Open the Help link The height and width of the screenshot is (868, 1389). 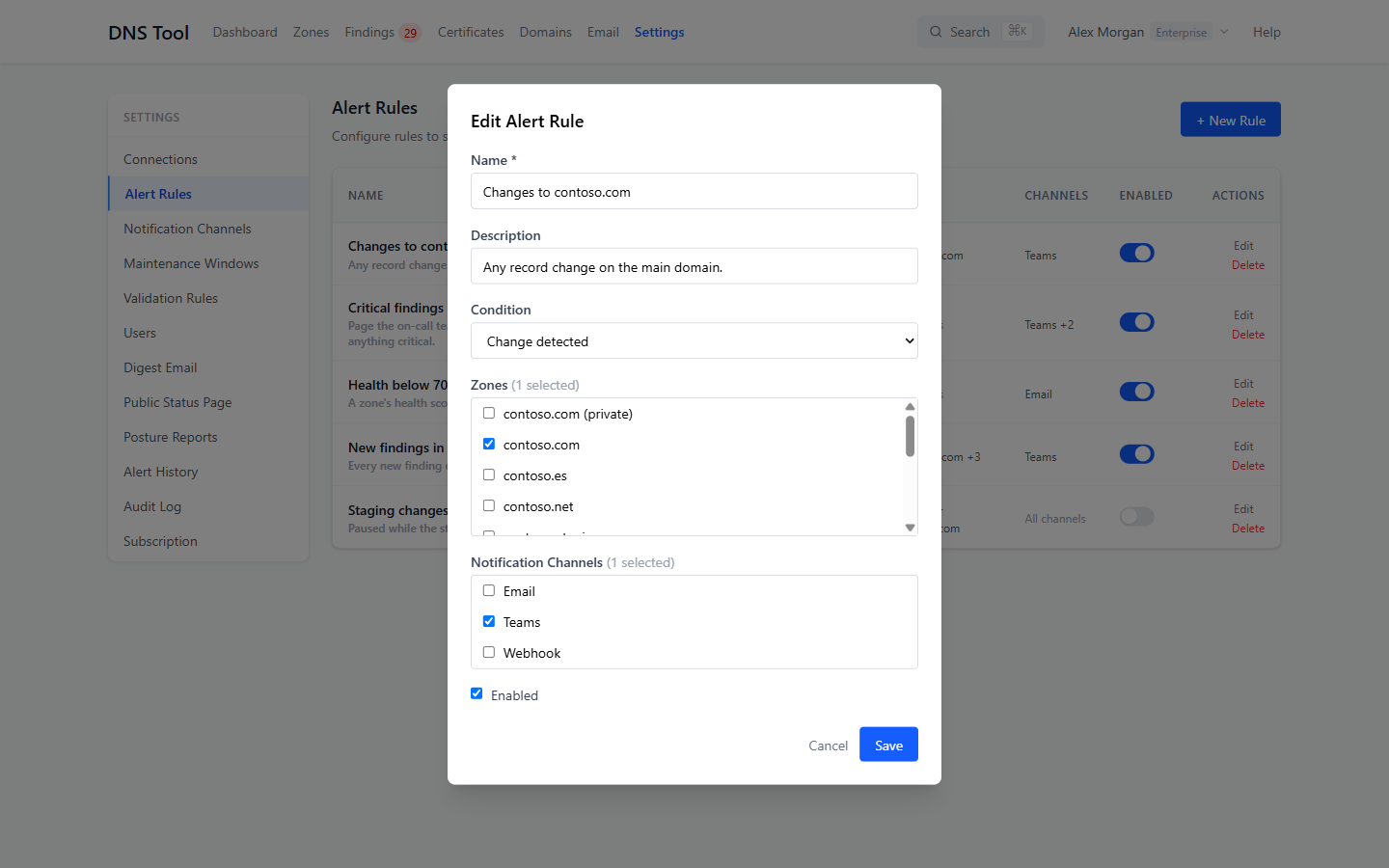point(1266,32)
